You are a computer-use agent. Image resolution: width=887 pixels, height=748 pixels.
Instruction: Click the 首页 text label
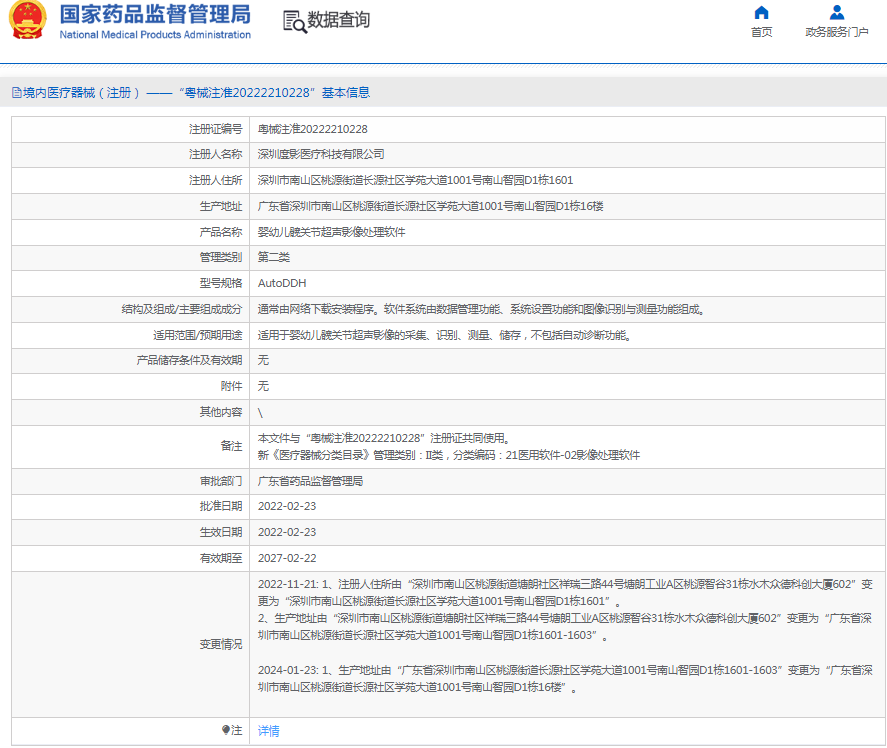pos(761,32)
